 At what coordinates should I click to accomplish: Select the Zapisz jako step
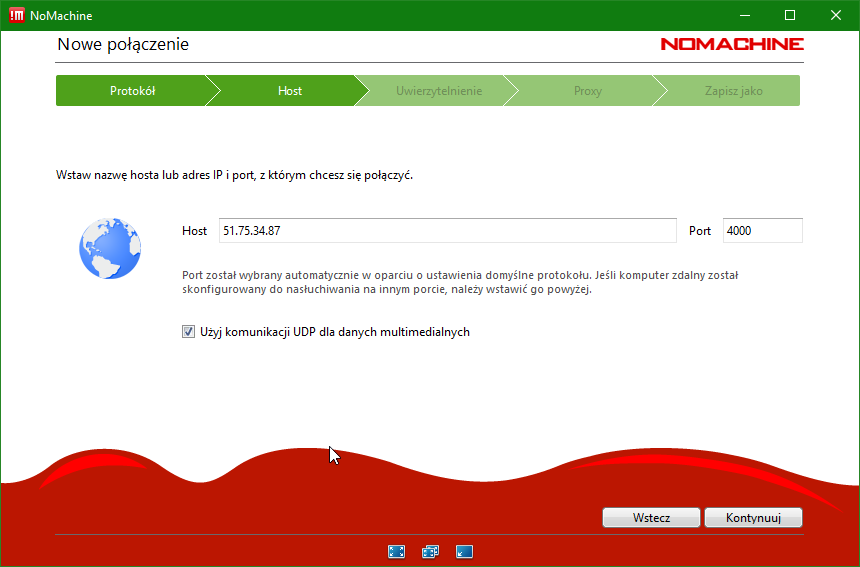tap(732, 91)
